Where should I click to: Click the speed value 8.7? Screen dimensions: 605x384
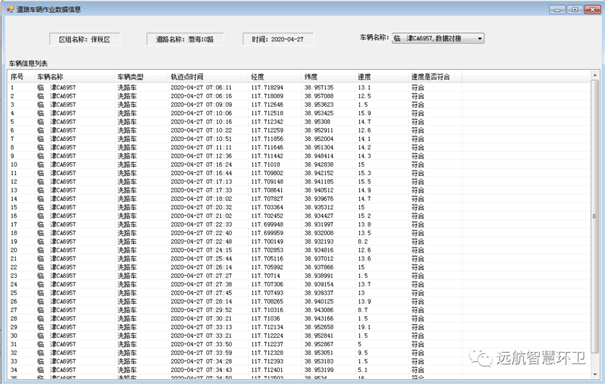[x=363, y=310]
